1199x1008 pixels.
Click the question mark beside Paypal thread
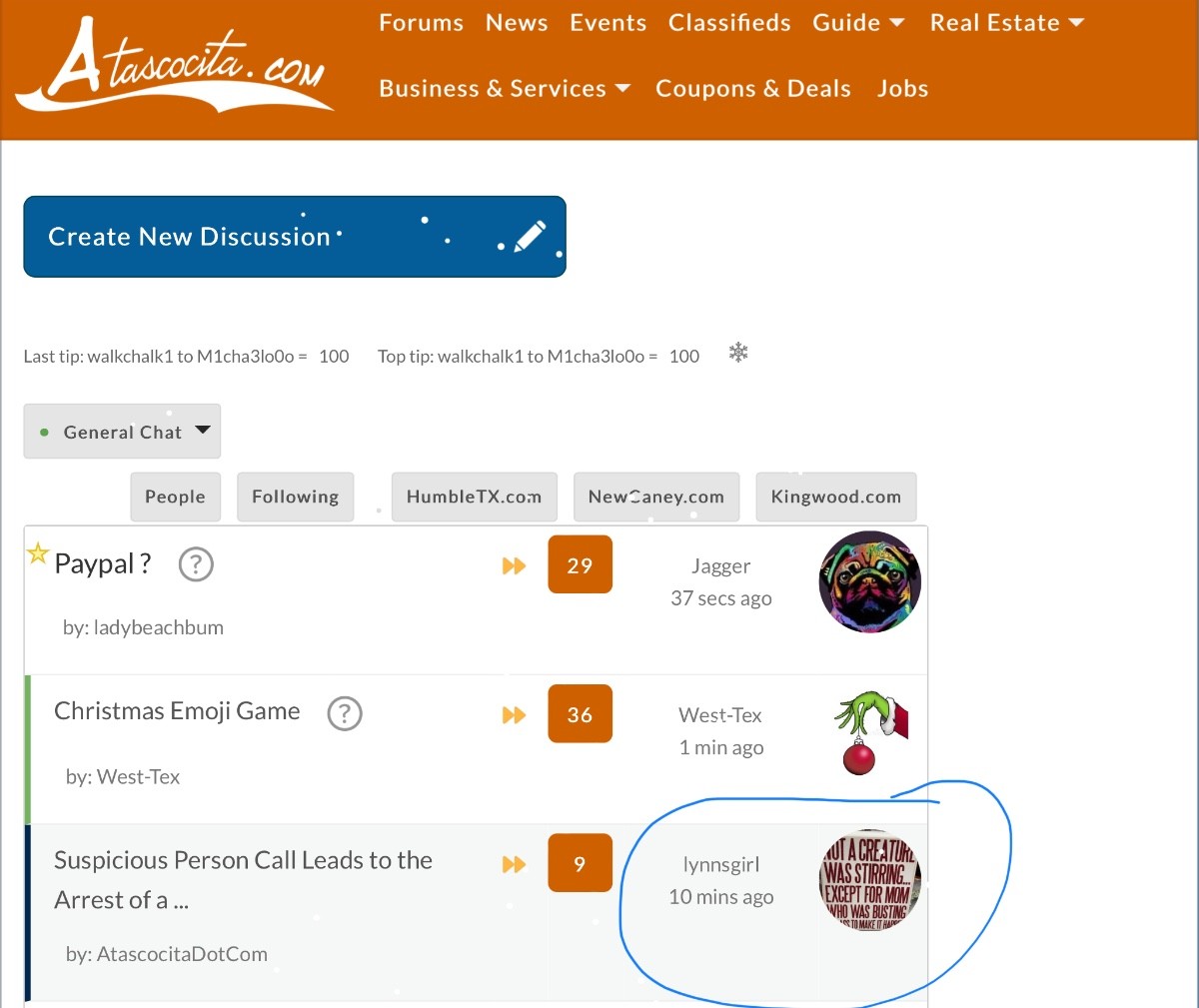pos(196,565)
